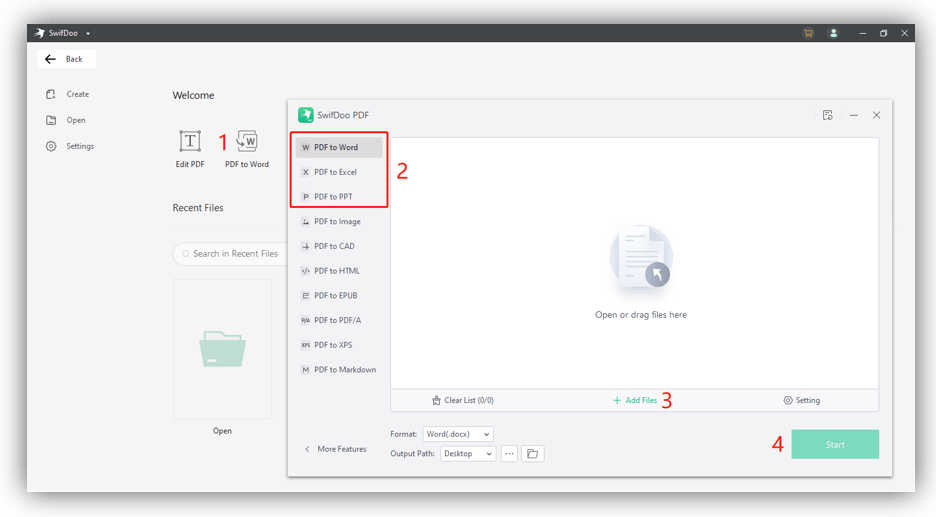The width and height of the screenshot is (936, 517).
Task: Open the output folder icon button
Action: [x=532, y=454]
